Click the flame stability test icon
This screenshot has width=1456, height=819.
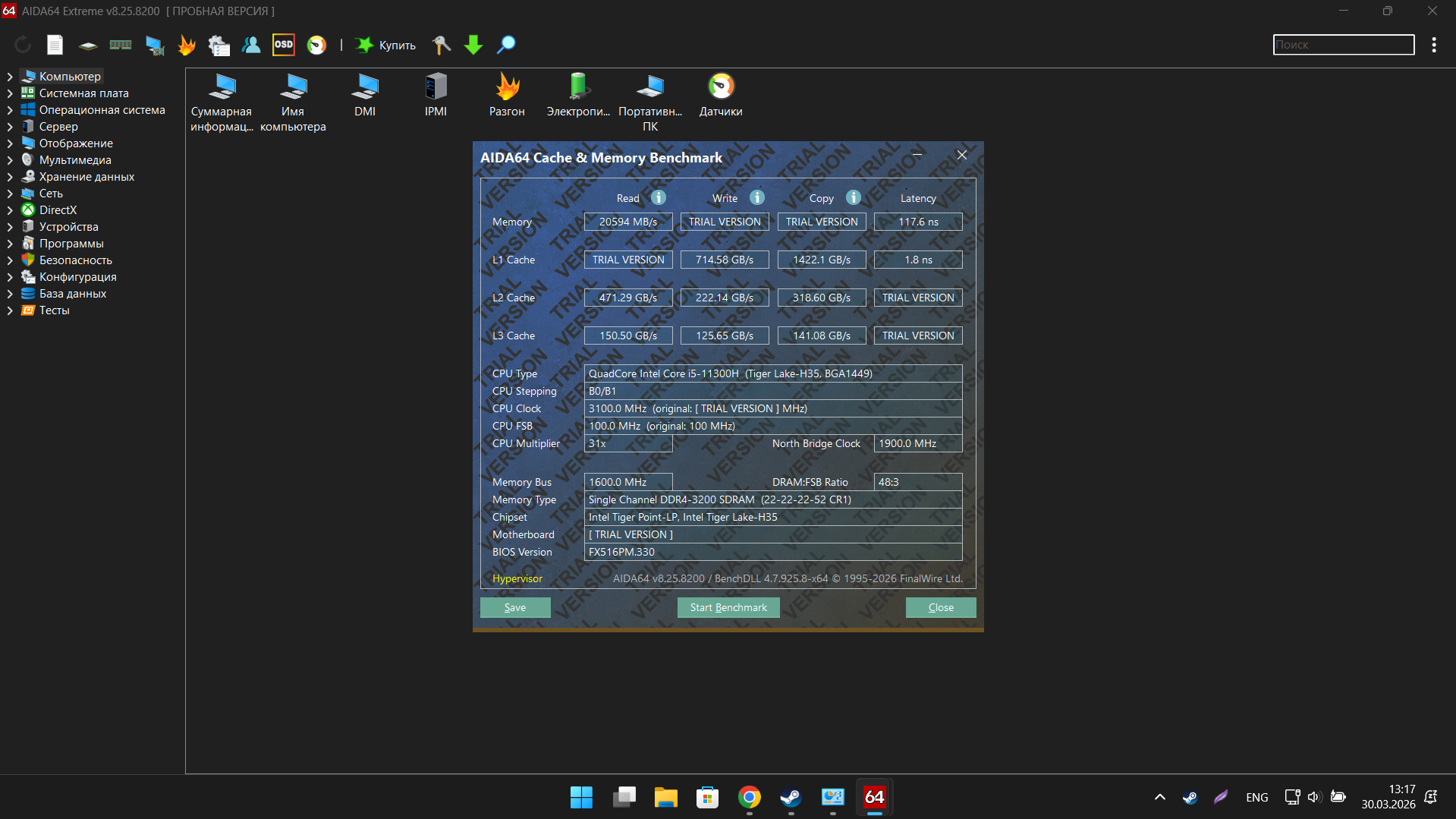pyautogui.click(x=187, y=45)
